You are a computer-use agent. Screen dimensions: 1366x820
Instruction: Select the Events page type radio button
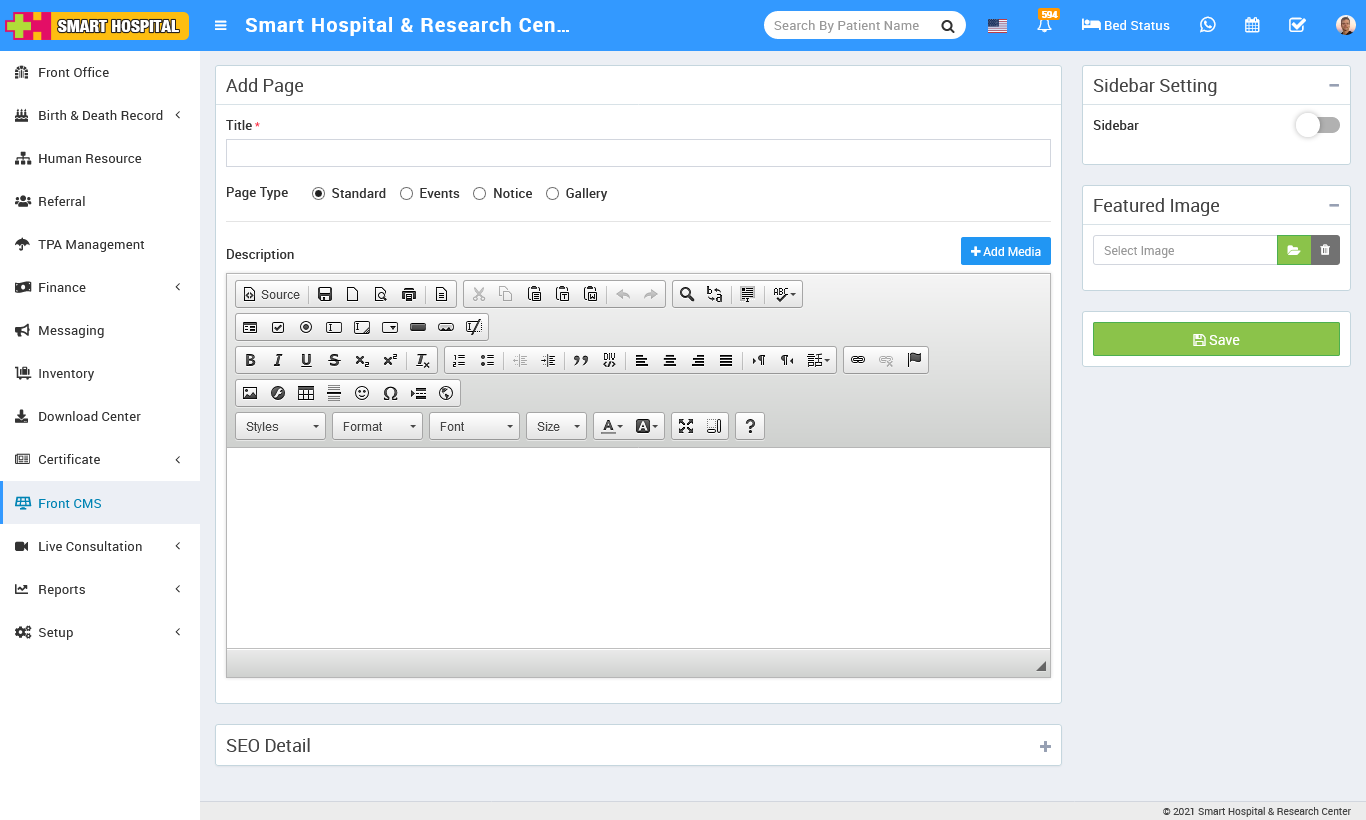coord(406,193)
